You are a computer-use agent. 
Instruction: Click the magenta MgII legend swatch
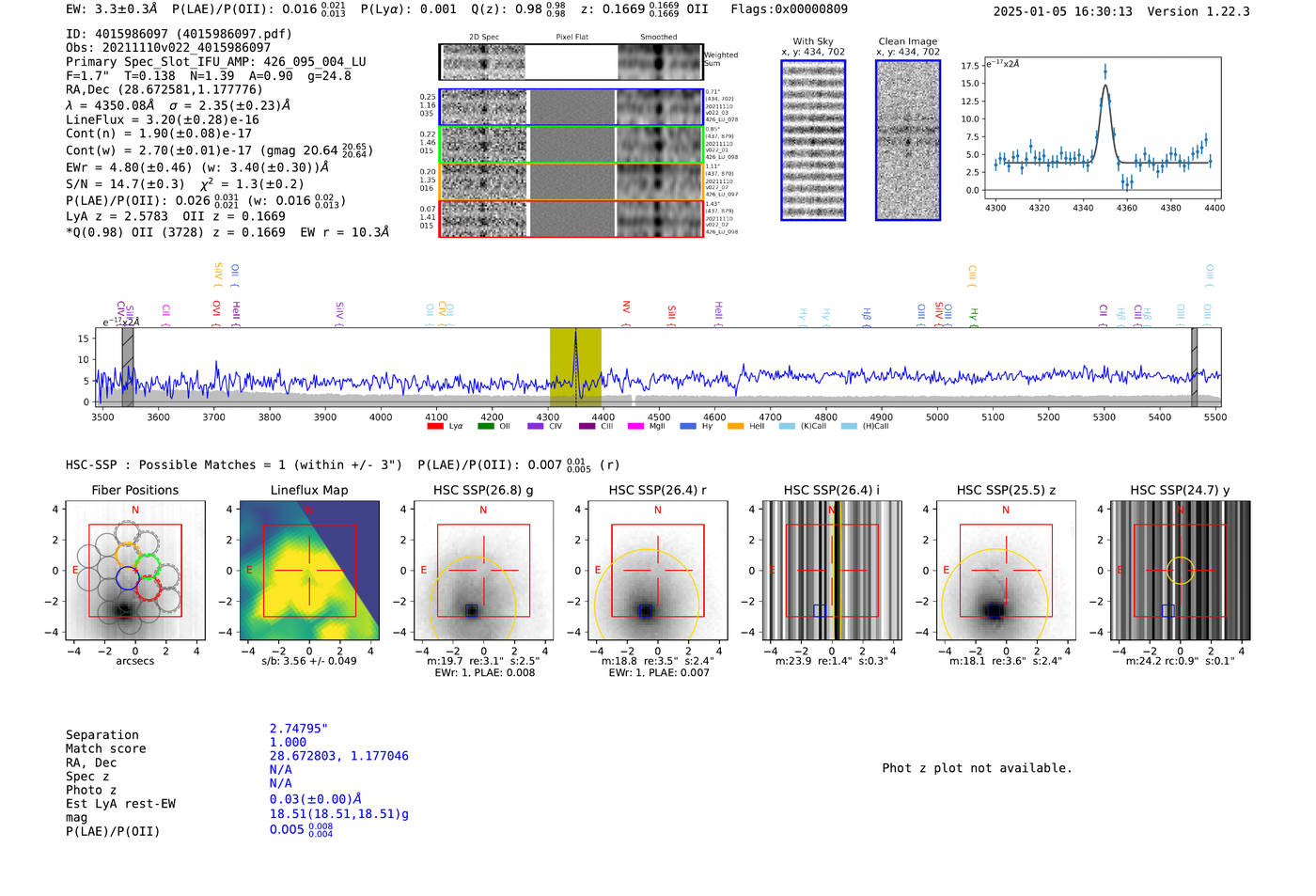pyautogui.click(x=636, y=427)
